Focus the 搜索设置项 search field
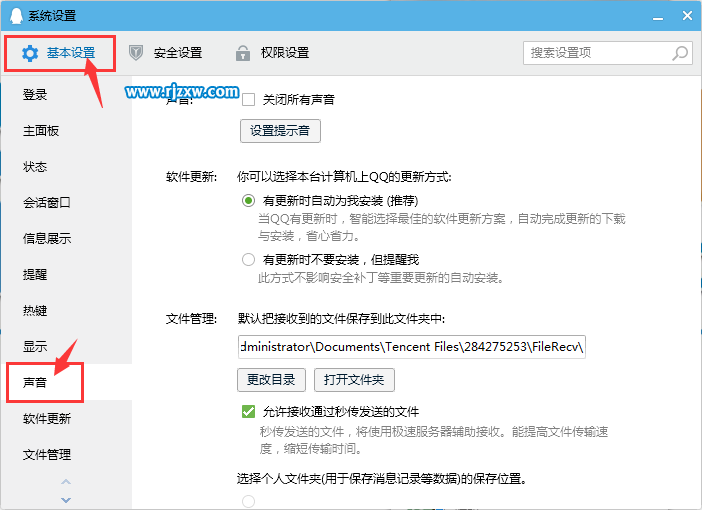702x510 pixels. pos(608,53)
